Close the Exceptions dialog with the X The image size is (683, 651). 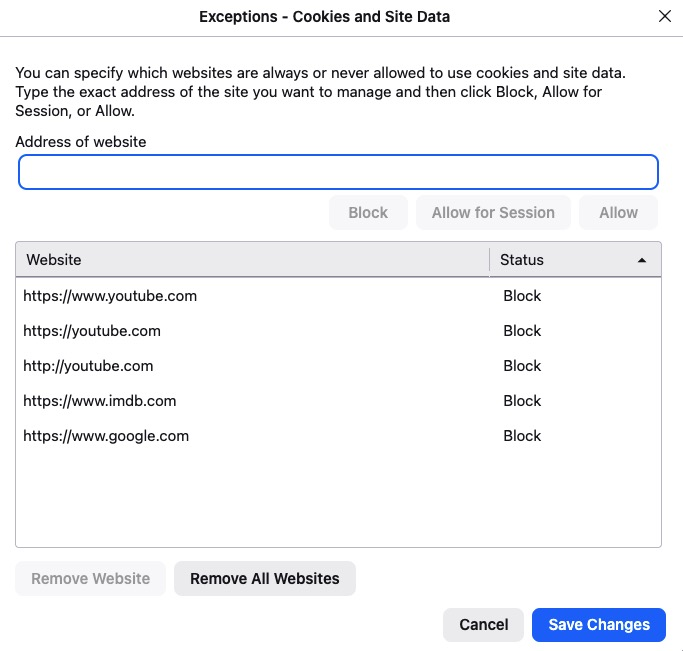point(665,16)
